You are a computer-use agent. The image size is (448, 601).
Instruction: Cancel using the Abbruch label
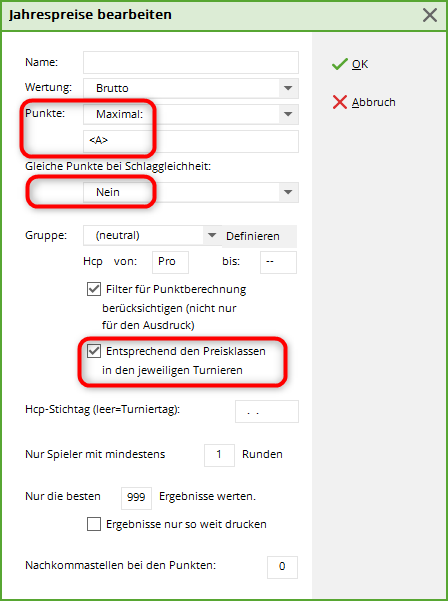pos(374,102)
